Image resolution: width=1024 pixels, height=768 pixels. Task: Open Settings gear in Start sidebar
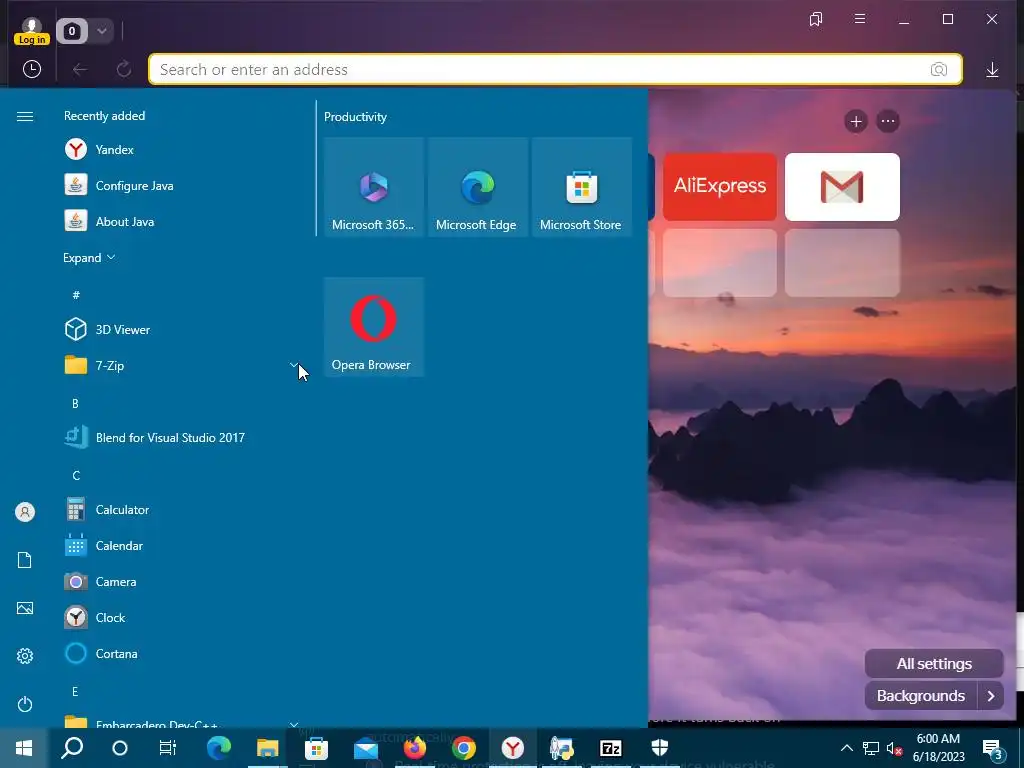point(25,656)
